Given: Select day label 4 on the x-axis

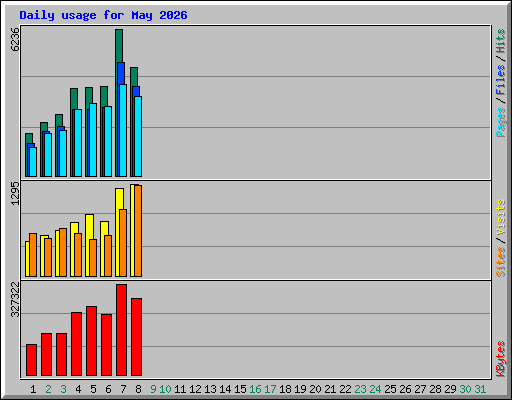Looking at the screenshot, I should pos(78,389).
